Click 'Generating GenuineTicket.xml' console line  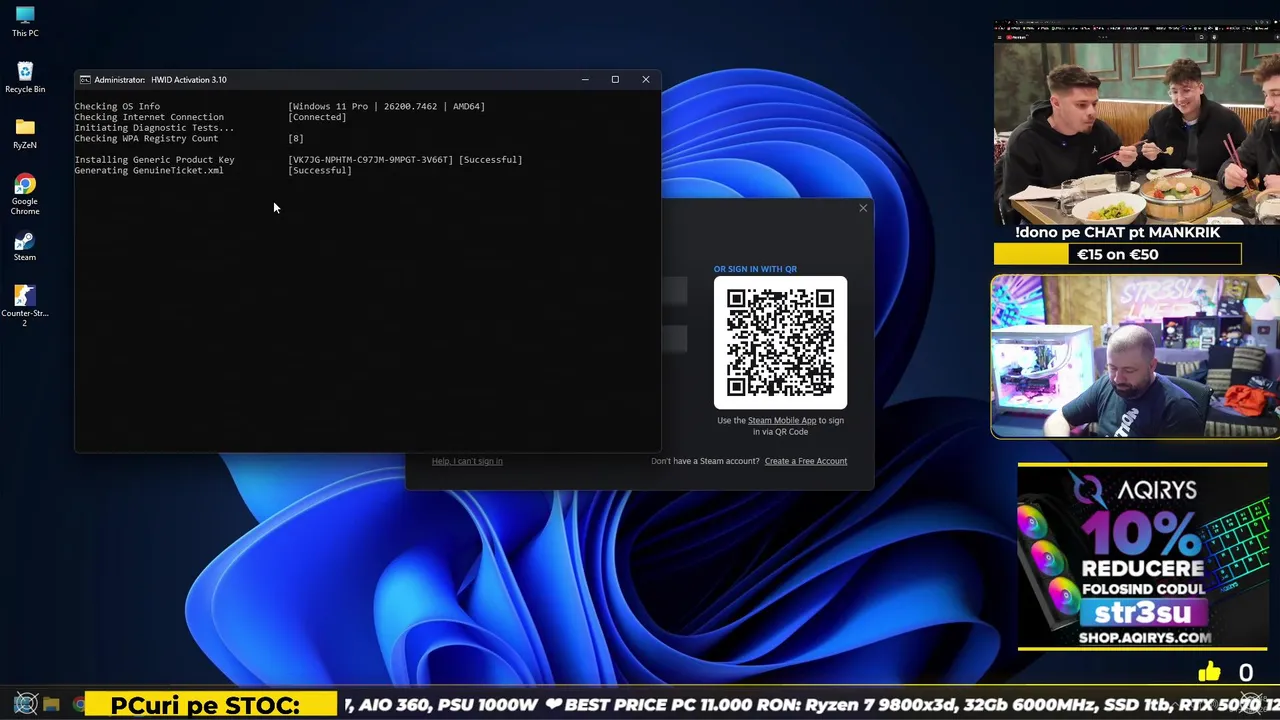(x=149, y=171)
